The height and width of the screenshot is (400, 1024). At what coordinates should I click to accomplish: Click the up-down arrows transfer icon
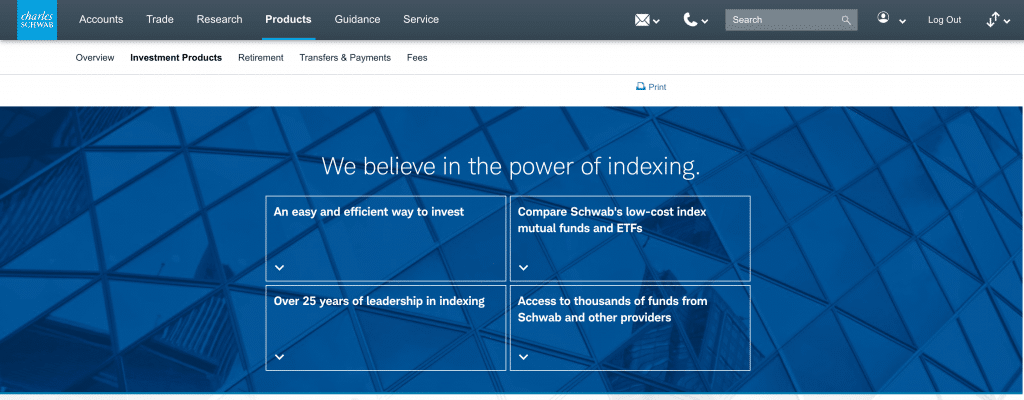point(993,20)
